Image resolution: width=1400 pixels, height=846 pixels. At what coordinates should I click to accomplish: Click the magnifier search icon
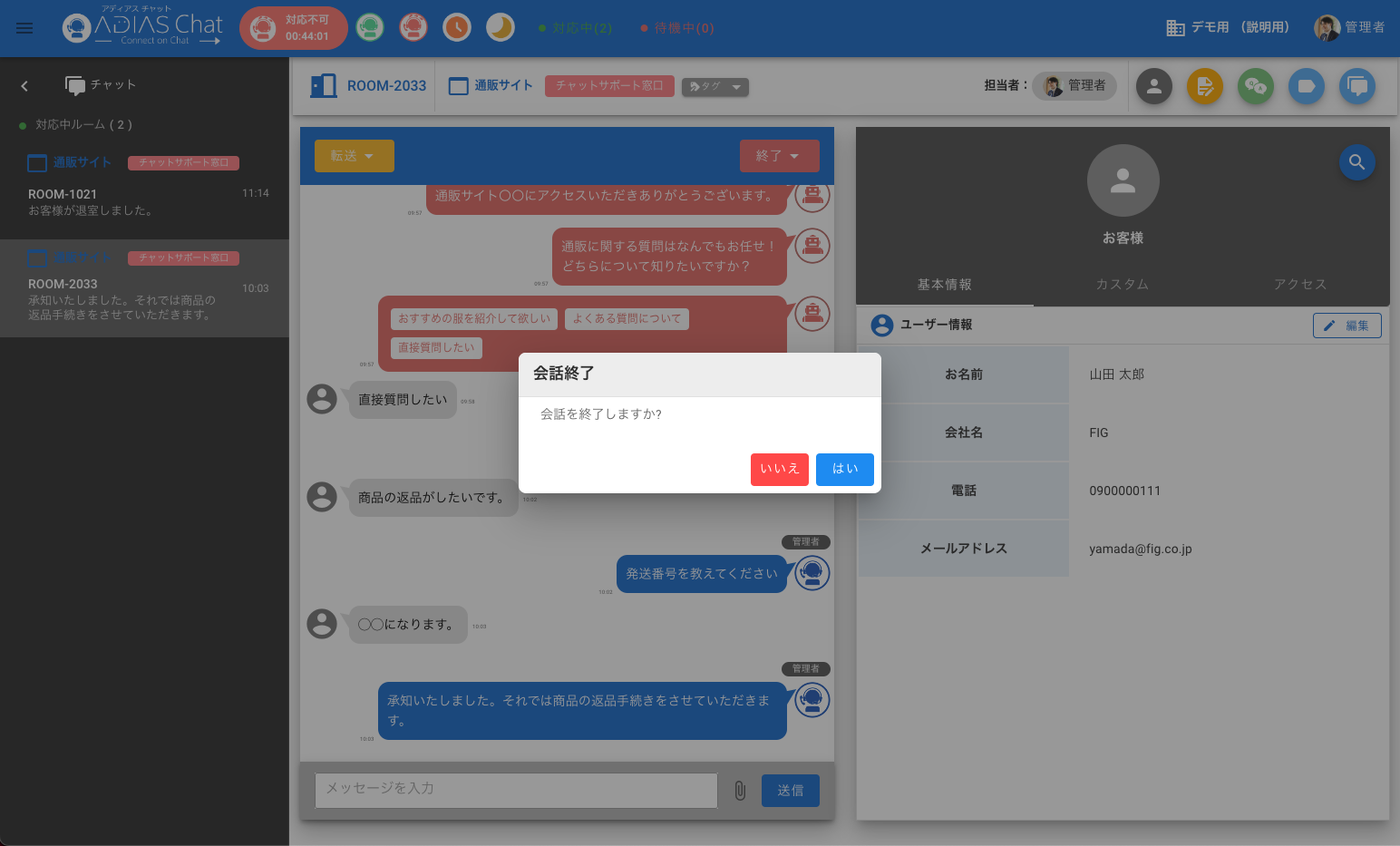point(1356,162)
